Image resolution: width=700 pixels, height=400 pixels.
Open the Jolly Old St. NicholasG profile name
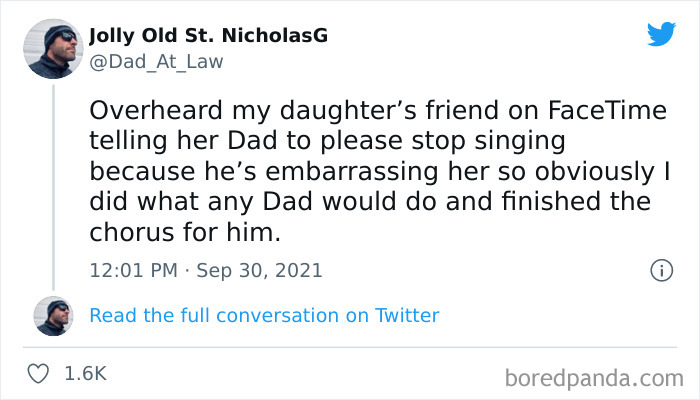pyautogui.click(x=208, y=38)
